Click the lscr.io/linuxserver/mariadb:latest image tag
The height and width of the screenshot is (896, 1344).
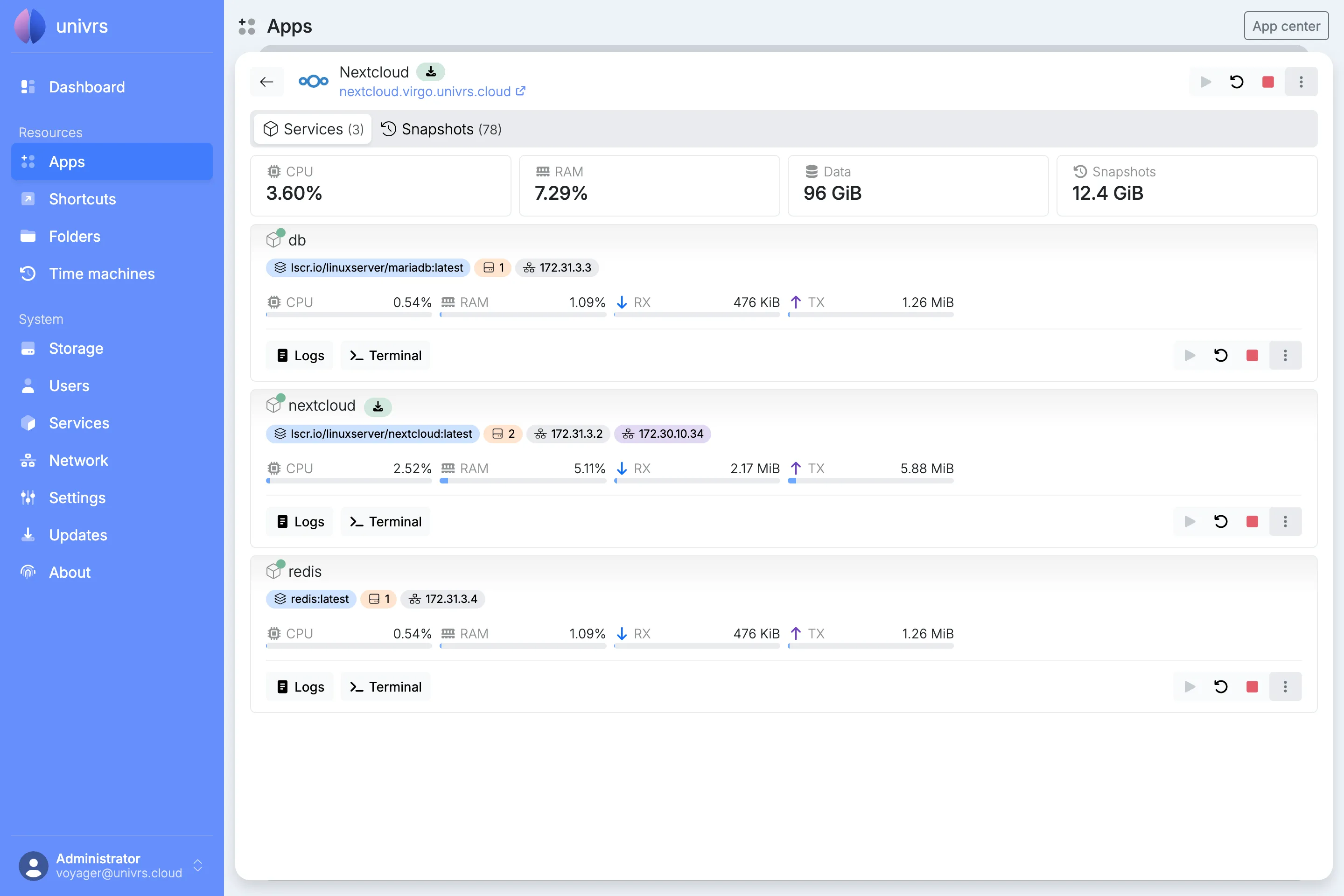(368, 268)
